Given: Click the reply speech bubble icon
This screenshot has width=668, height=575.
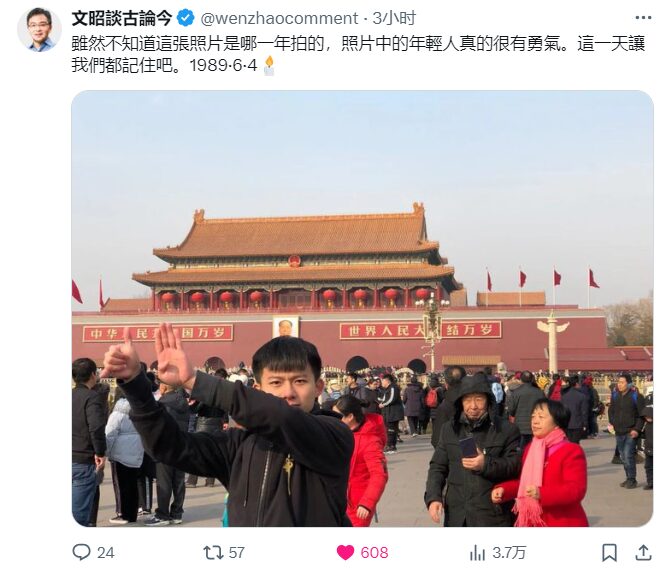Looking at the screenshot, I should tap(81, 552).
